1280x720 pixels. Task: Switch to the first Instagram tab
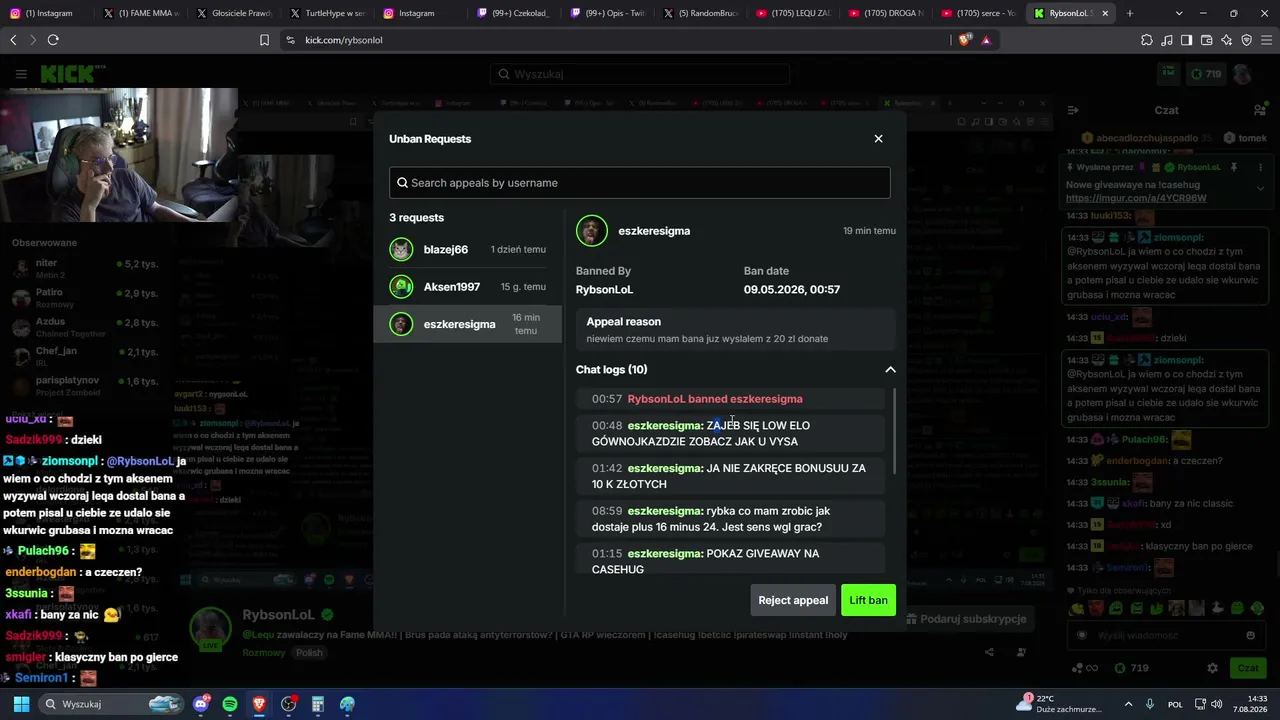[46, 13]
